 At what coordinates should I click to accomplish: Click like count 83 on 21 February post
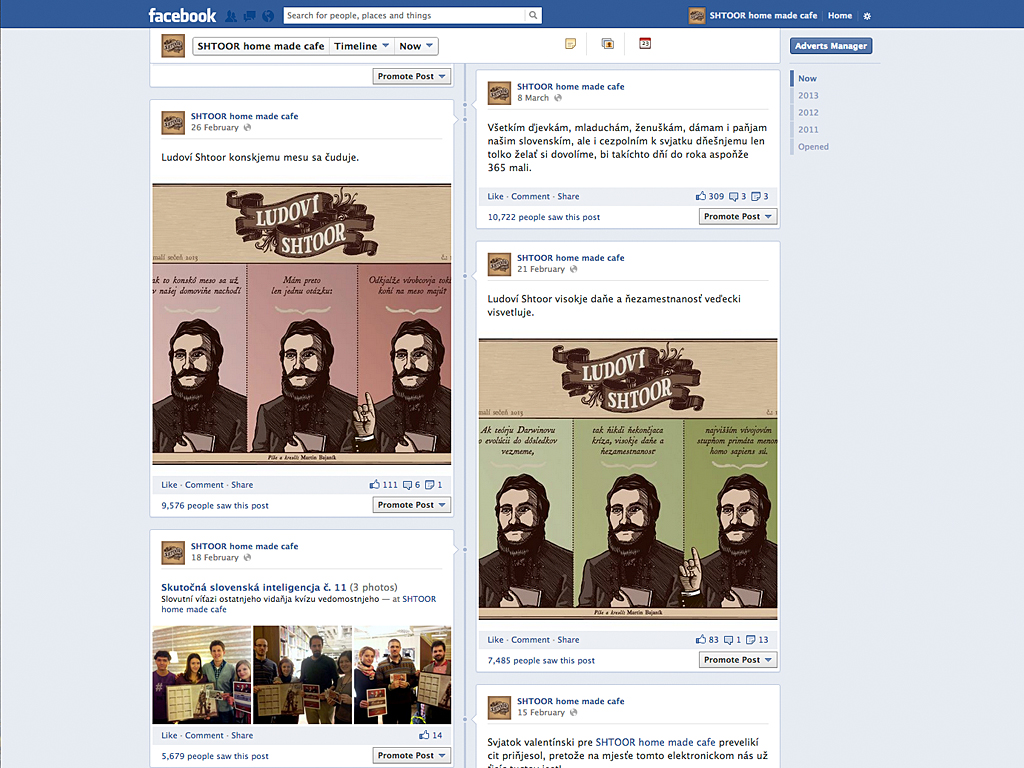click(x=707, y=639)
